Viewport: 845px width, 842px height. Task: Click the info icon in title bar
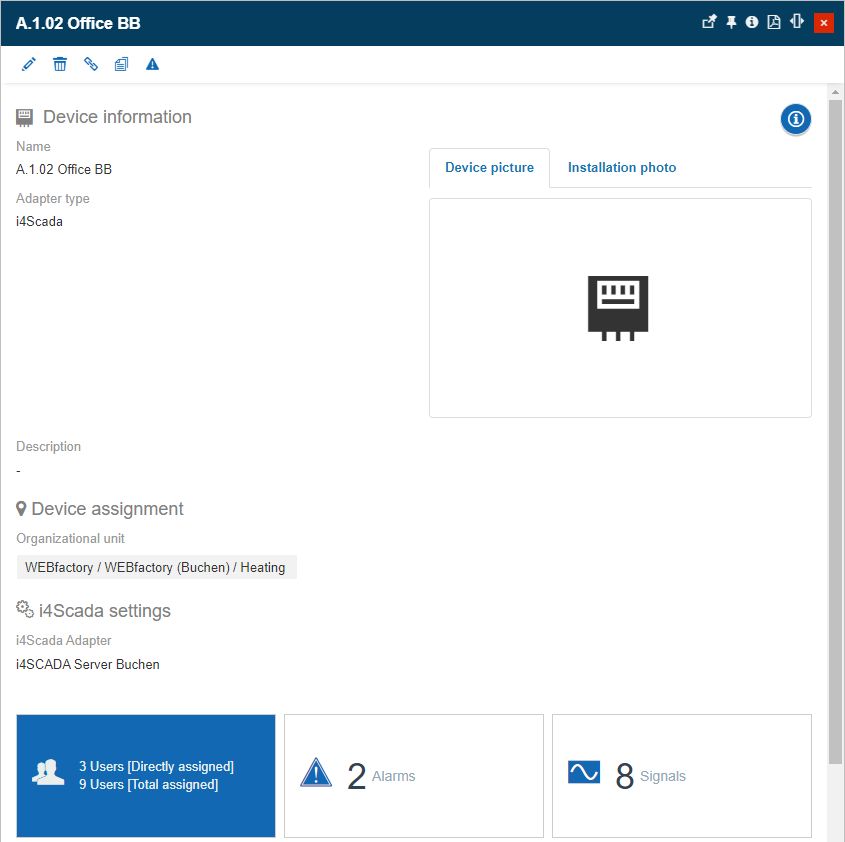point(752,22)
